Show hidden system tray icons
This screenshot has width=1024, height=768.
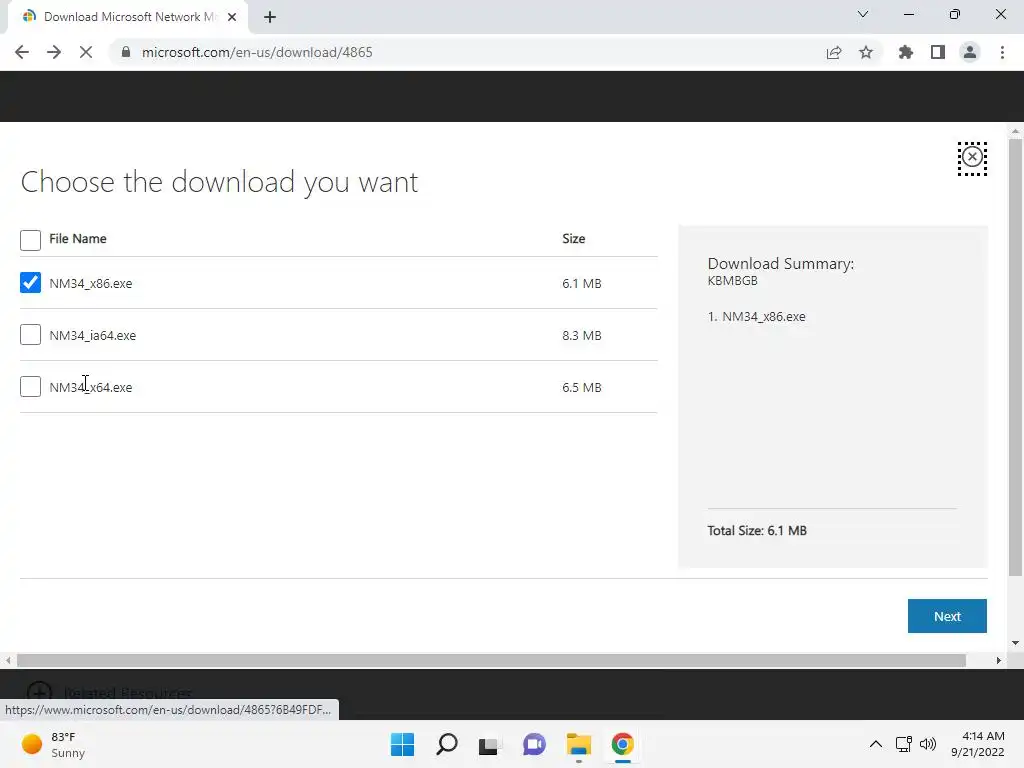tap(876, 744)
